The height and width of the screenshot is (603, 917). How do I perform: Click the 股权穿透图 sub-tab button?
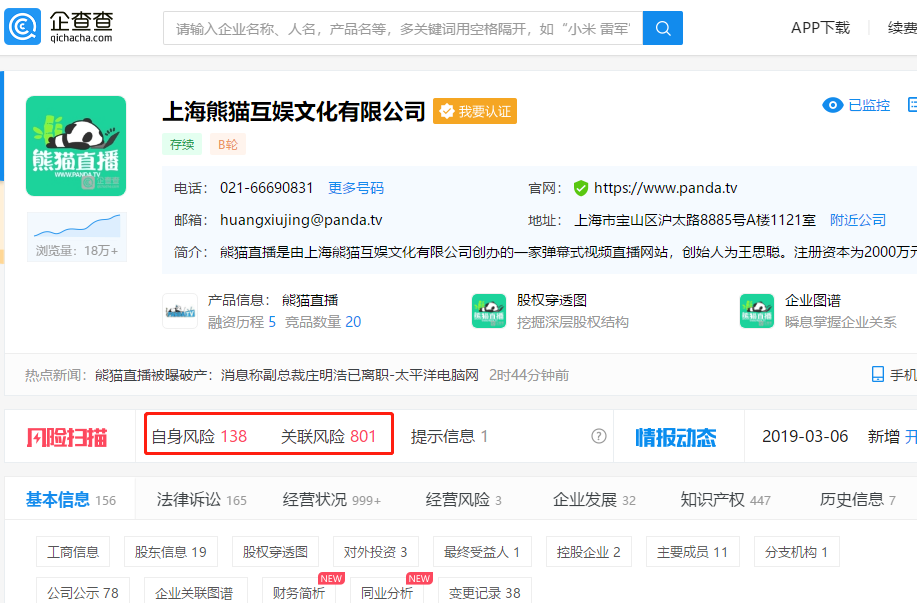tap(275, 552)
